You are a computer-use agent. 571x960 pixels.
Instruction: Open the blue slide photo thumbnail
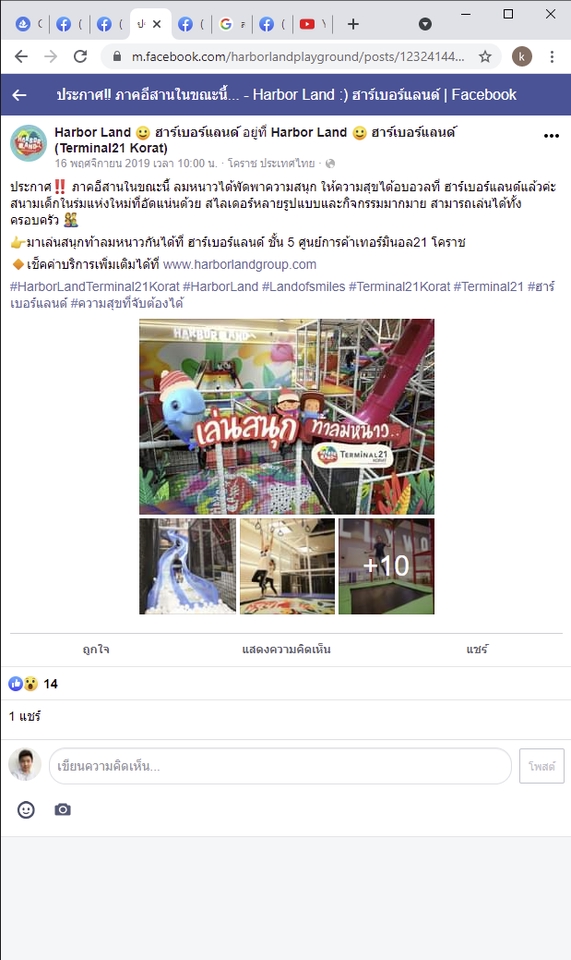coord(187,566)
